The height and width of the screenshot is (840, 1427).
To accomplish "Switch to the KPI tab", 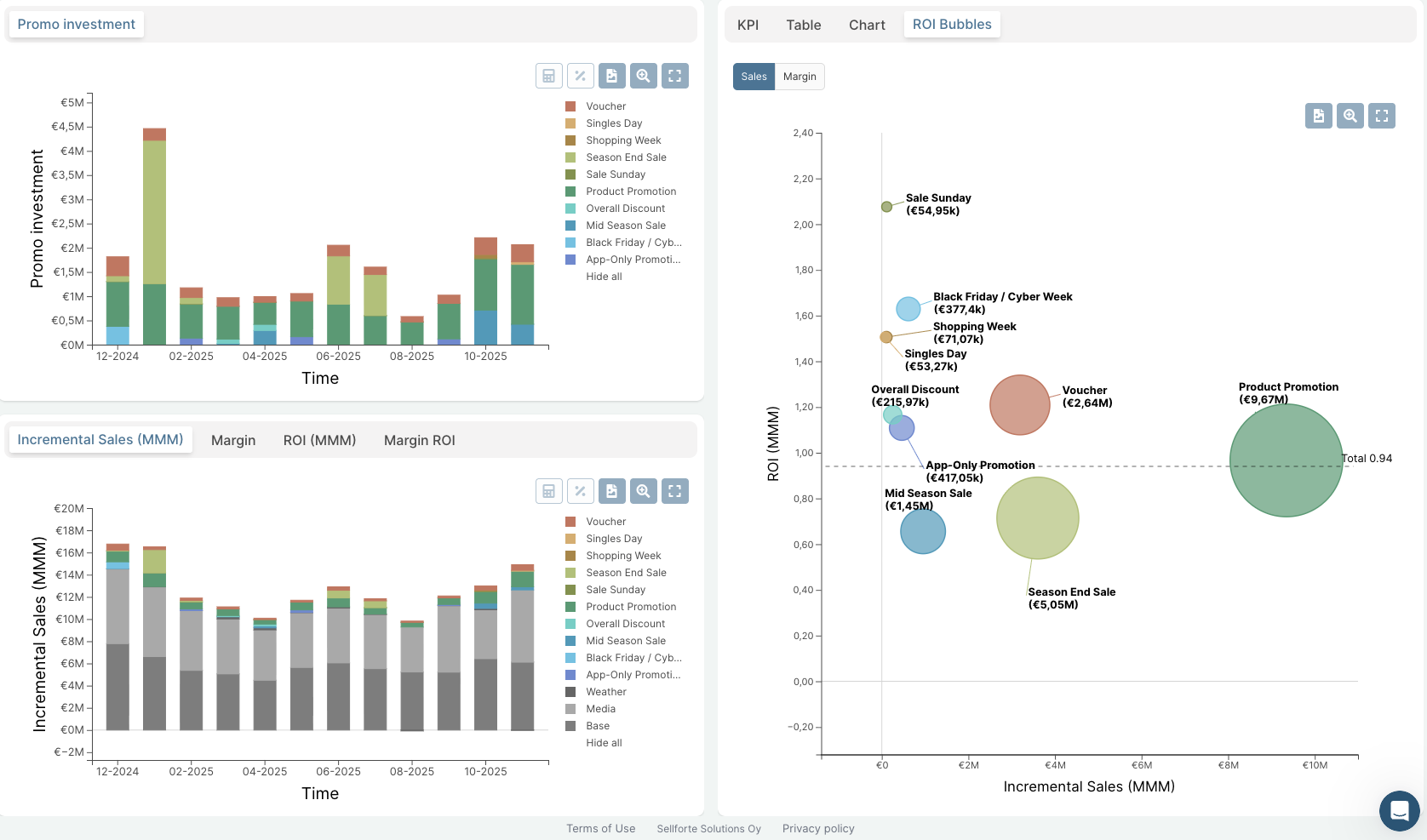I will pos(748,25).
